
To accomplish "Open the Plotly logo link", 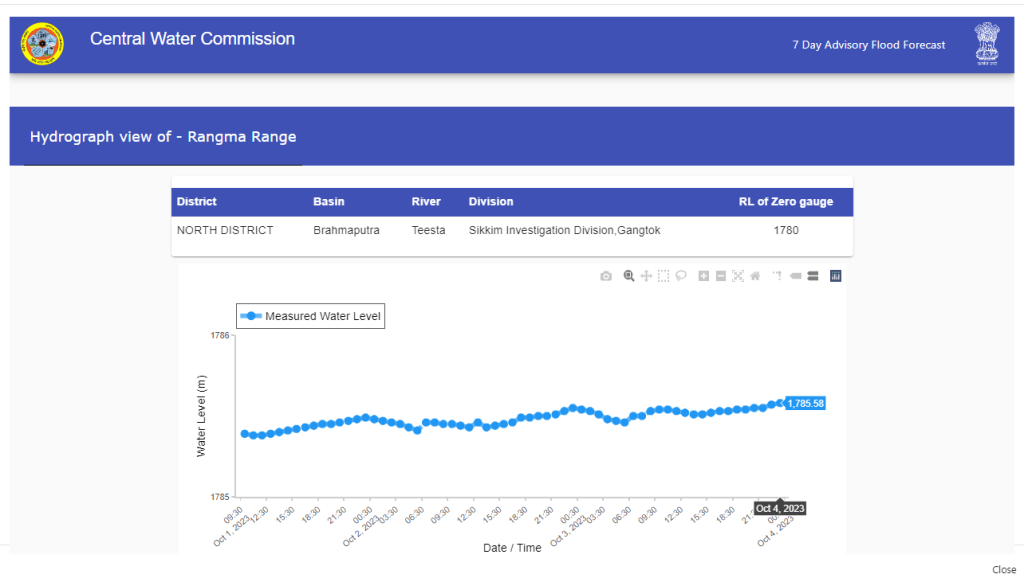I will click(836, 276).
